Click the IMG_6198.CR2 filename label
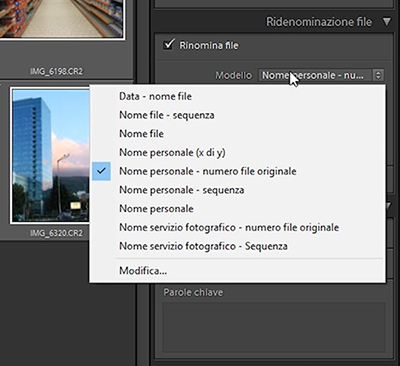 (x=56, y=71)
